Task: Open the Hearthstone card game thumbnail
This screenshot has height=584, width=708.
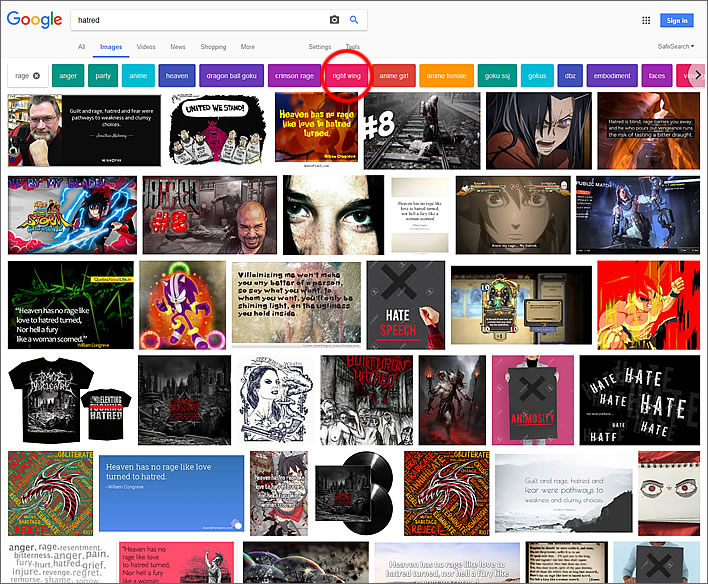Action: (x=521, y=305)
